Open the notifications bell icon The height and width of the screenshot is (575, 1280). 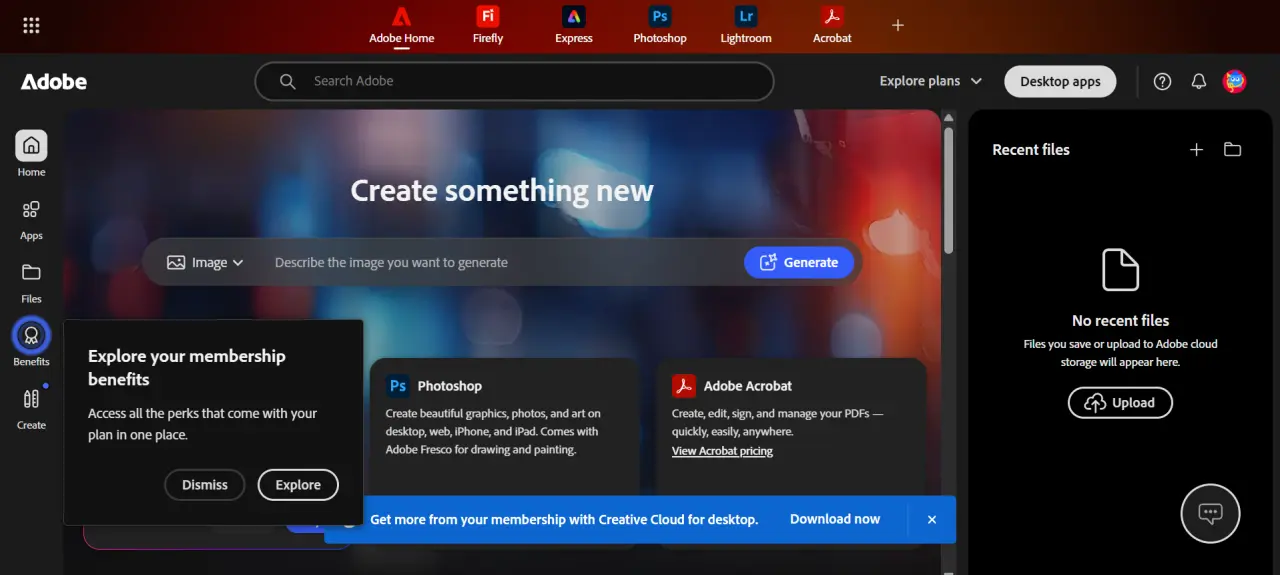coord(1199,81)
